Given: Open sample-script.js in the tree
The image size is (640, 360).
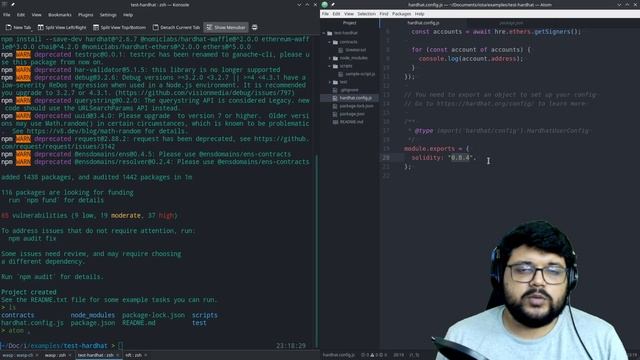Looking at the screenshot, I should point(360,74).
